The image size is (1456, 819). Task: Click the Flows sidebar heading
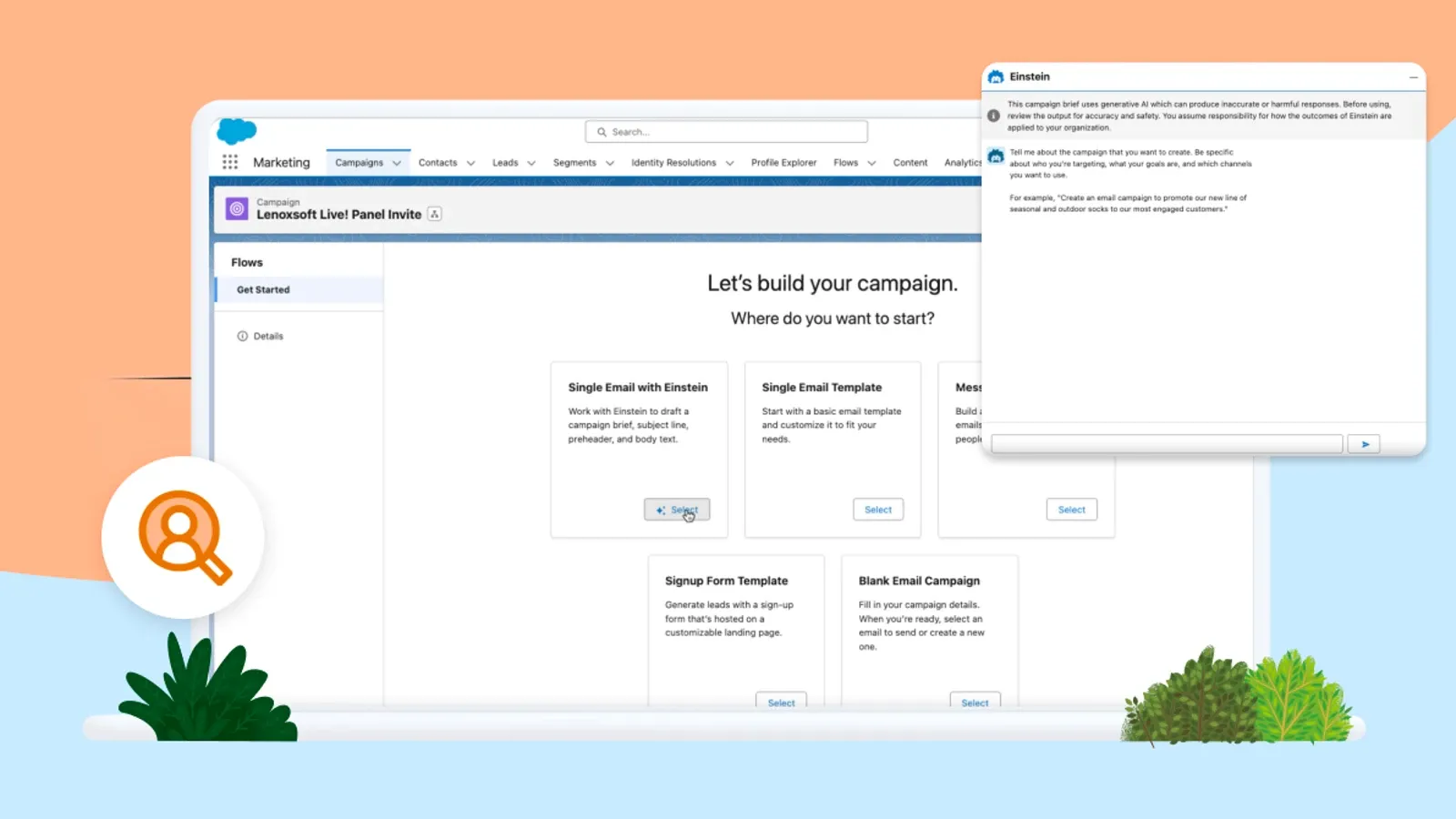coord(247,262)
